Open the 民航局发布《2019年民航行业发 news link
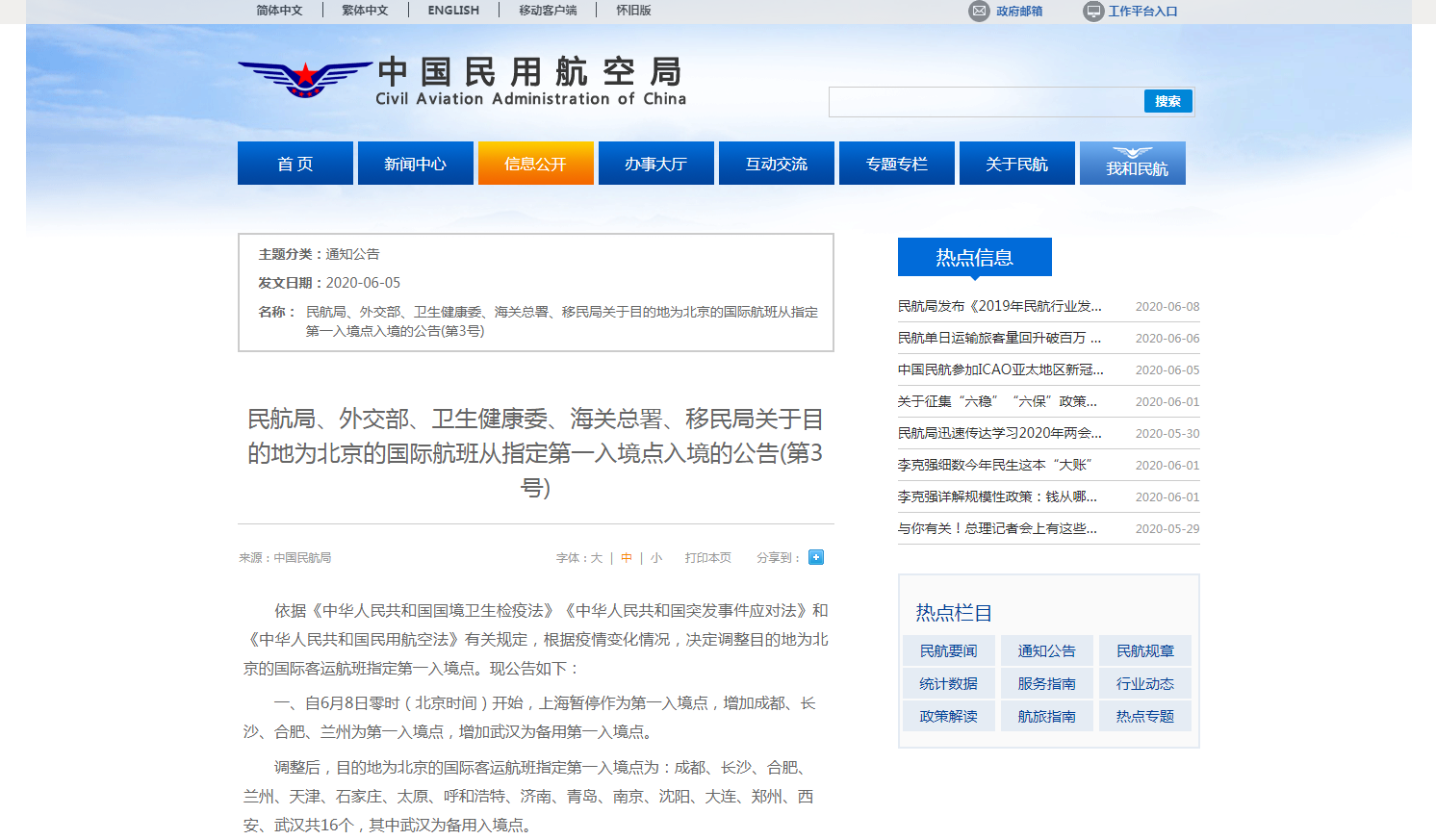Viewport: 1436px width, 840px height. [999, 306]
